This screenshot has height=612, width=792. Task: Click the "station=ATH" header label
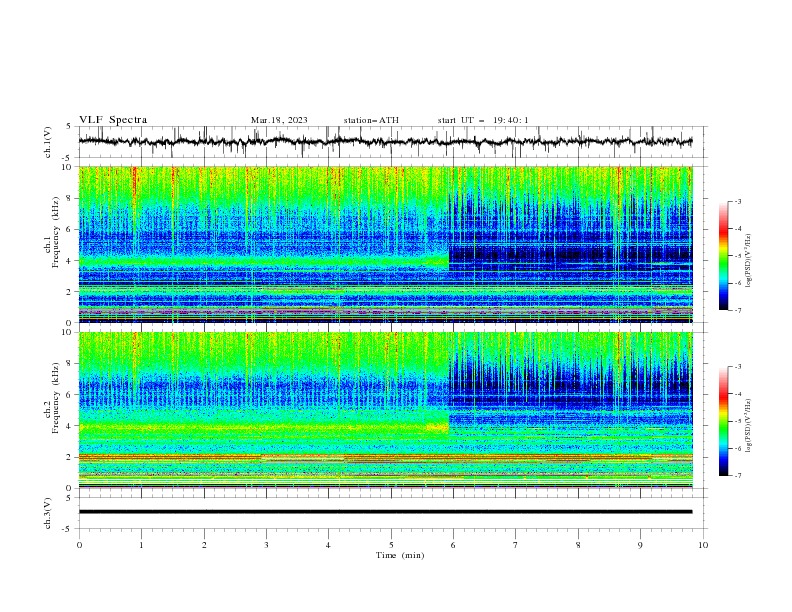point(371,120)
